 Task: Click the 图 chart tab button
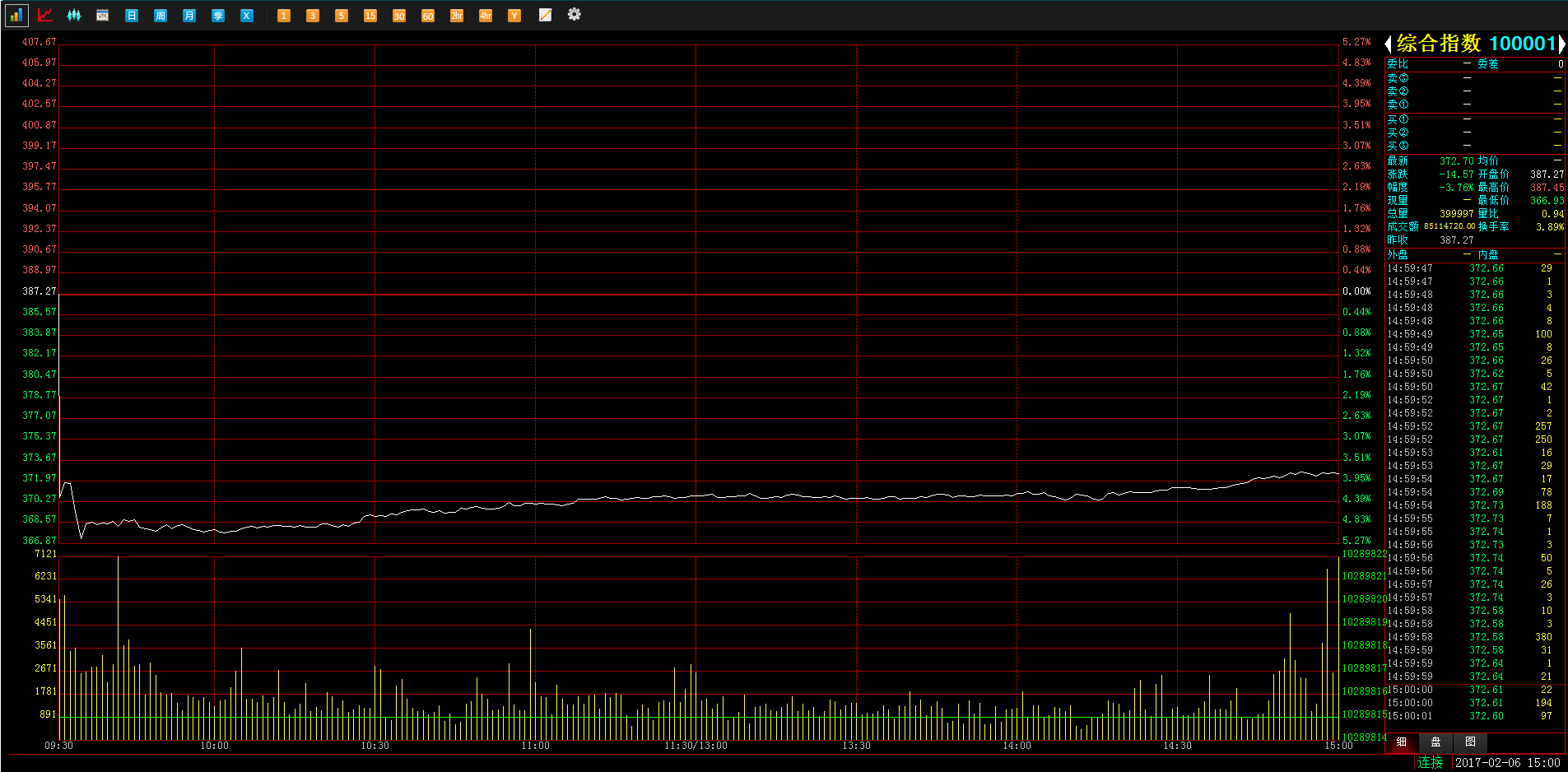pyautogui.click(x=1470, y=742)
